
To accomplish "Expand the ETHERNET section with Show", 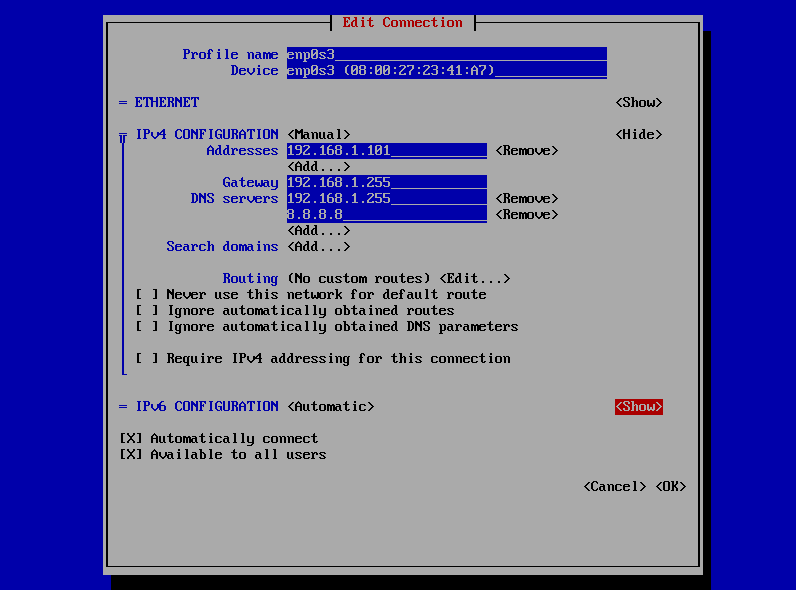I will [x=638, y=102].
